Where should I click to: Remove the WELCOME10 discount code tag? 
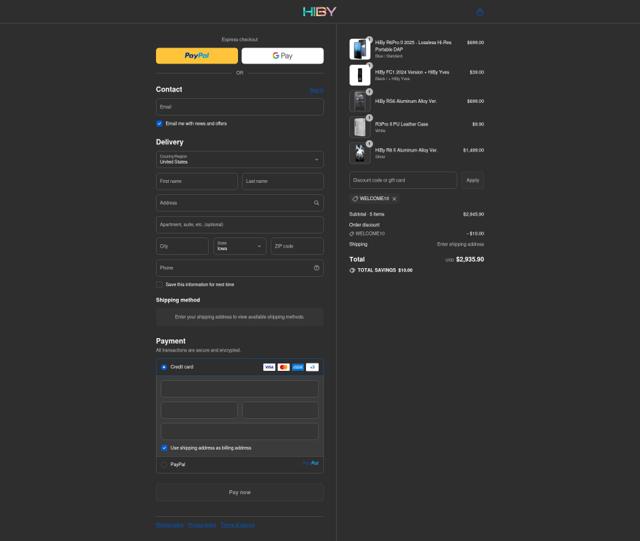click(394, 199)
